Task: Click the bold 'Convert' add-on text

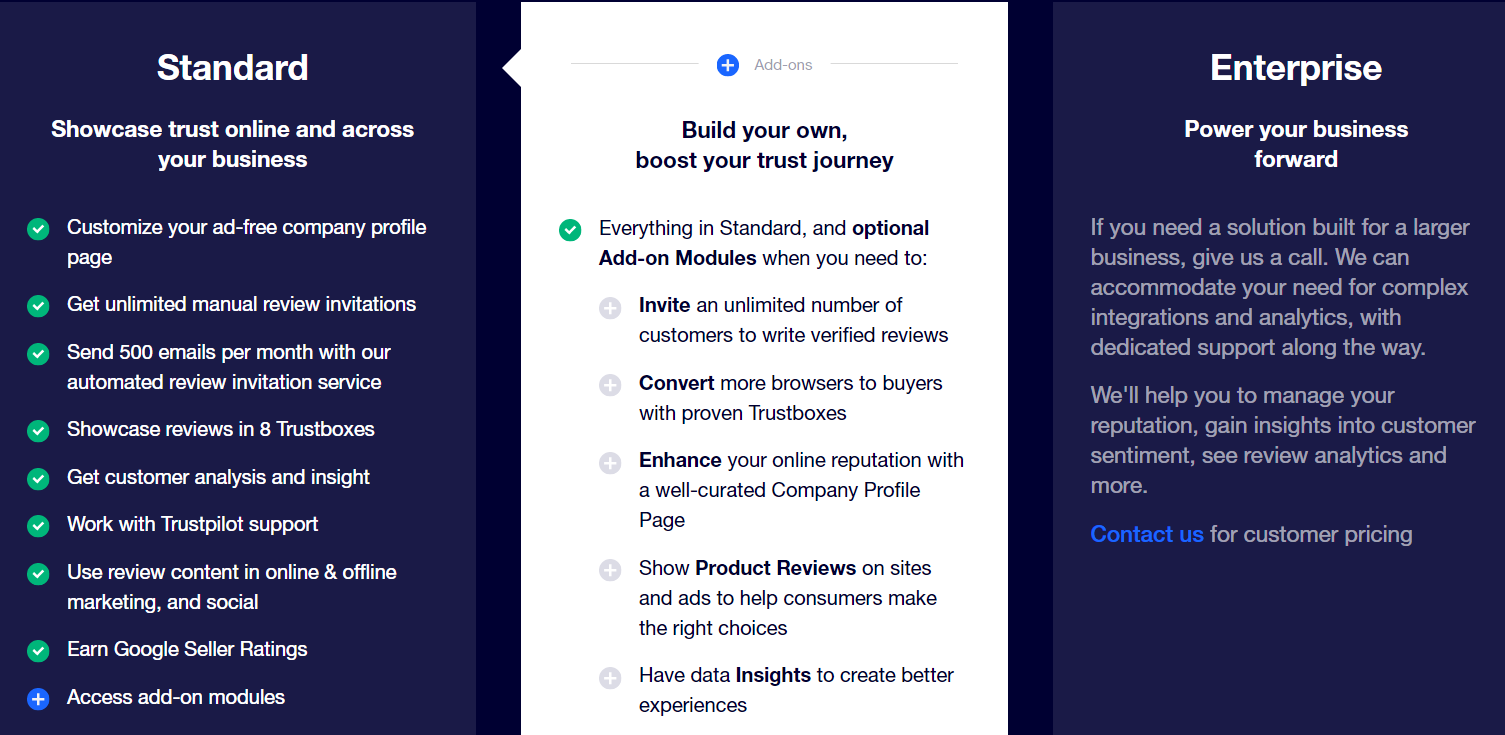Action: point(677,383)
